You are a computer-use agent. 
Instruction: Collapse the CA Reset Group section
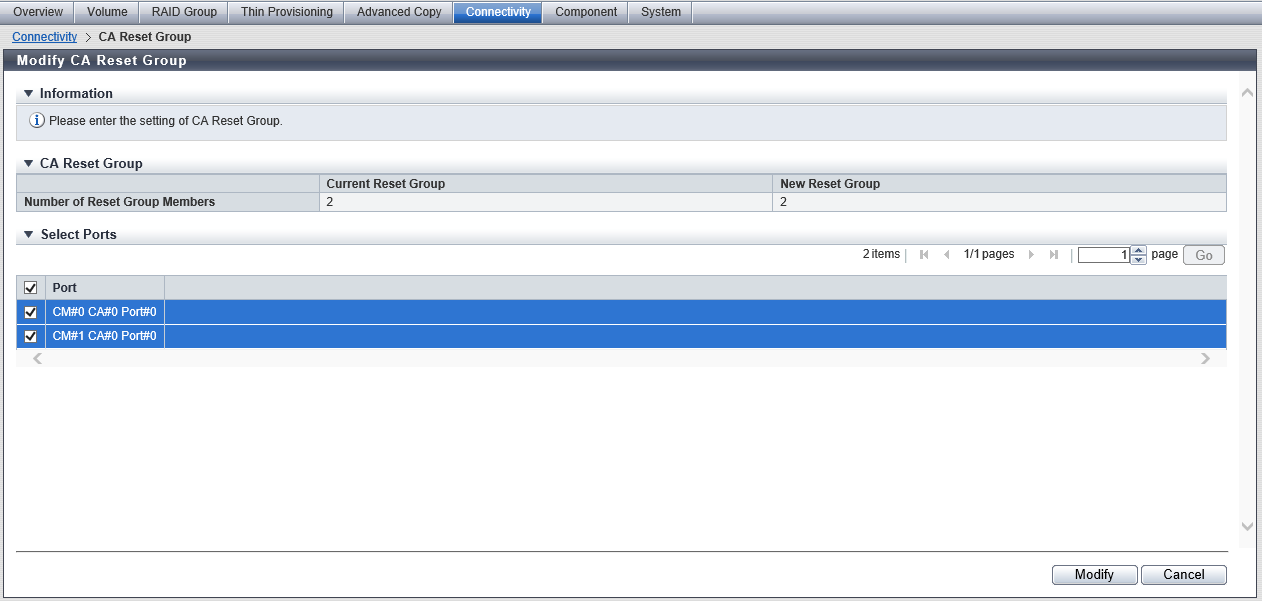coord(29,164)
